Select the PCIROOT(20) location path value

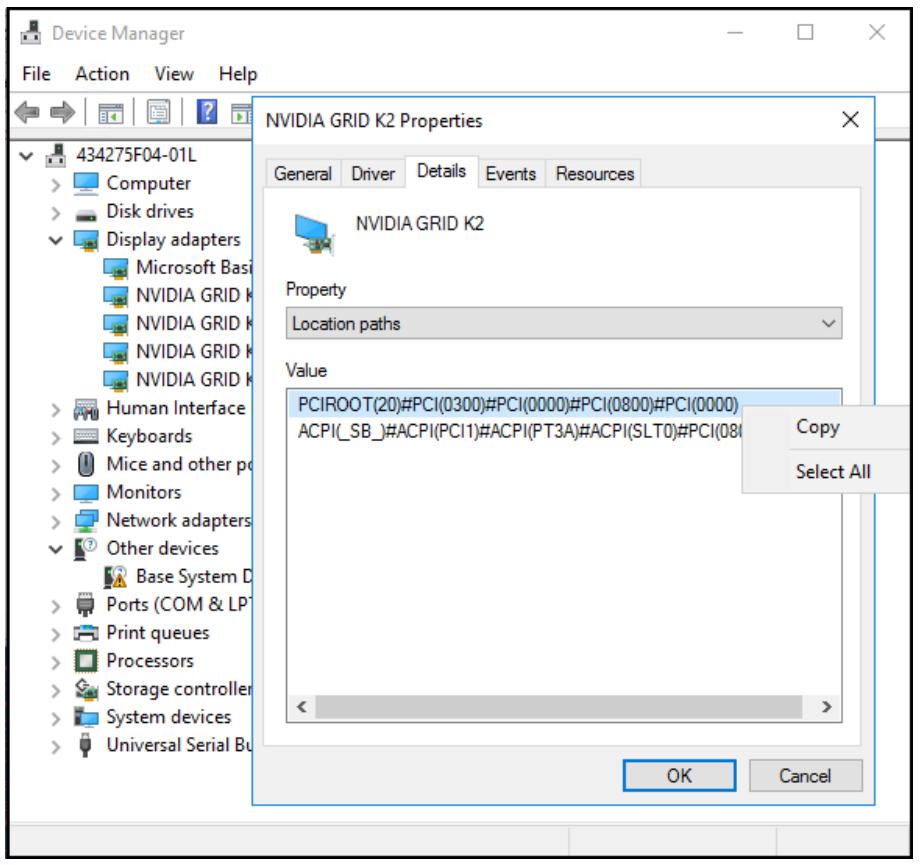click(x=517, y=405)
